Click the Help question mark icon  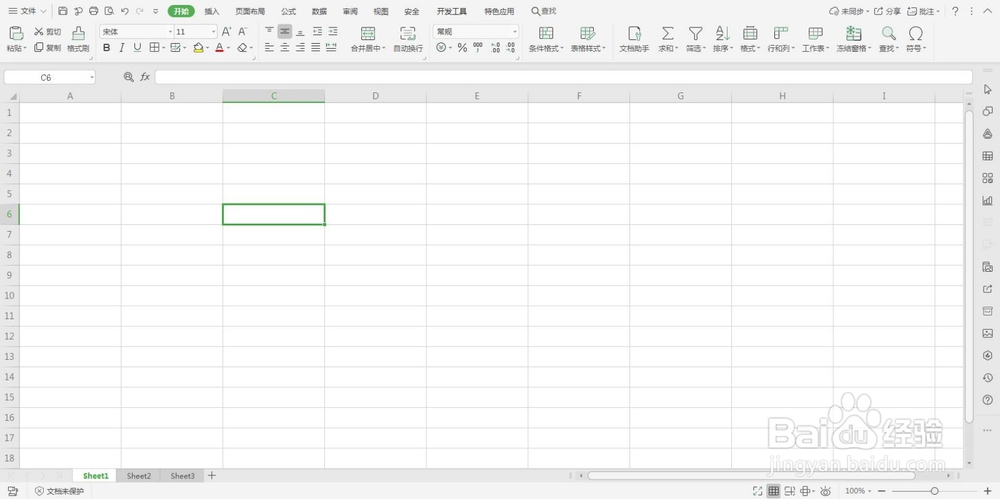pos(955,11)
